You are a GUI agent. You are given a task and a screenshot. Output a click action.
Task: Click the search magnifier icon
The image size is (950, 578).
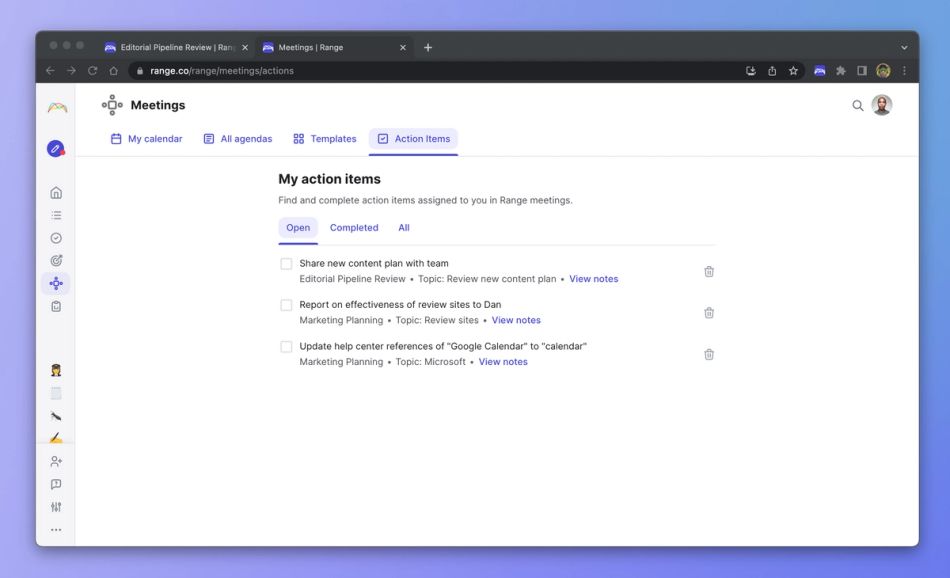[x=858, y=105]
